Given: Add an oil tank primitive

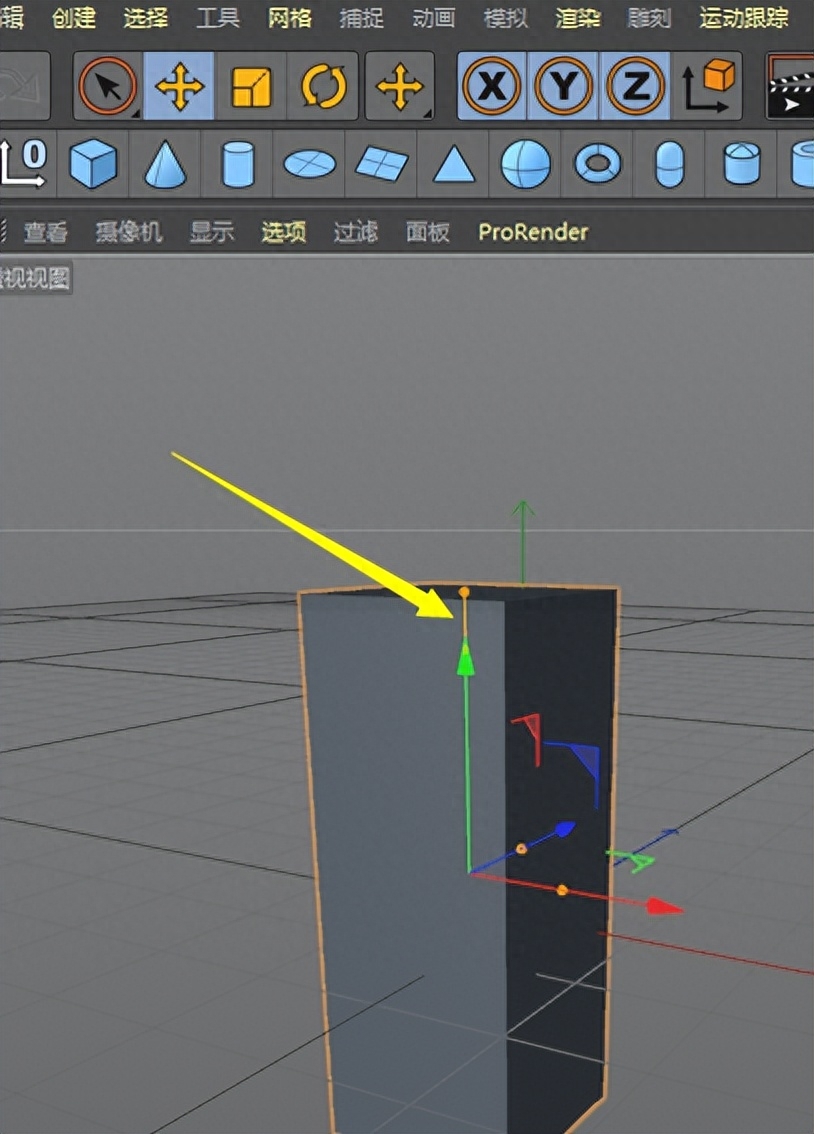Looking at the screenshot, I should [x=742, y=164].
